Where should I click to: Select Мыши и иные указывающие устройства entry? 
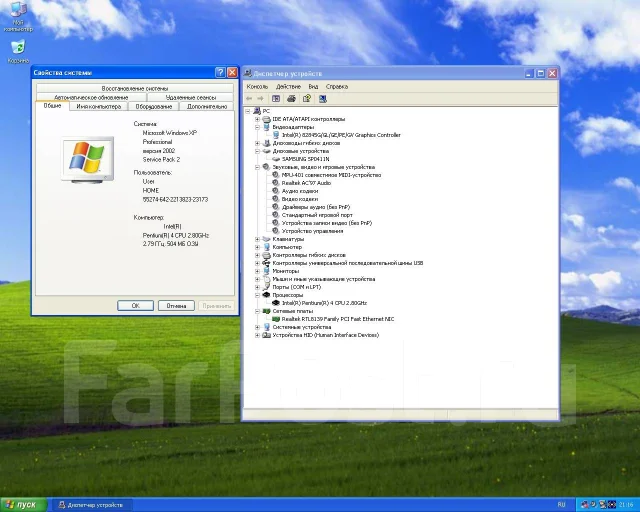324,279
